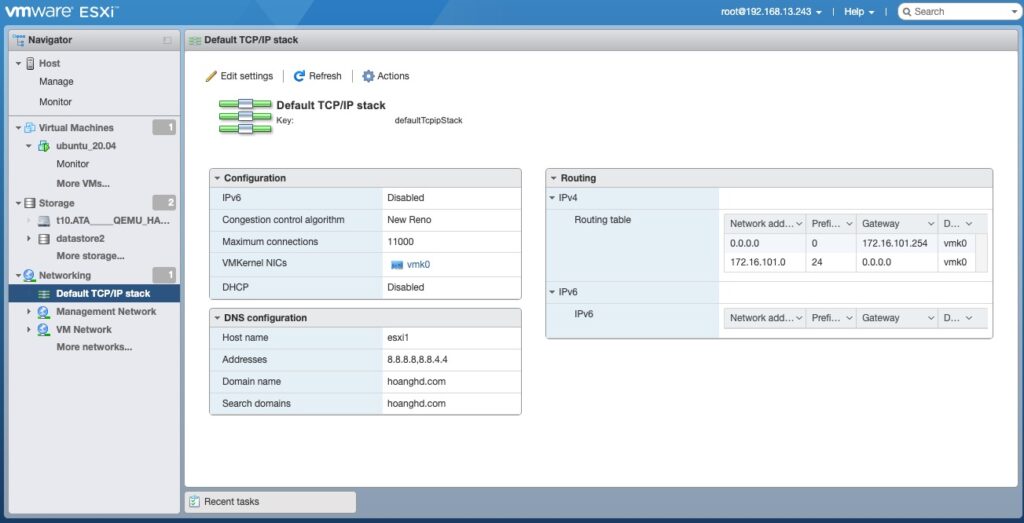Click the TCP/IP stack title bar icon
This screenshot has height=523, width=1024.
pyautogui.click(x=195, y=40)
